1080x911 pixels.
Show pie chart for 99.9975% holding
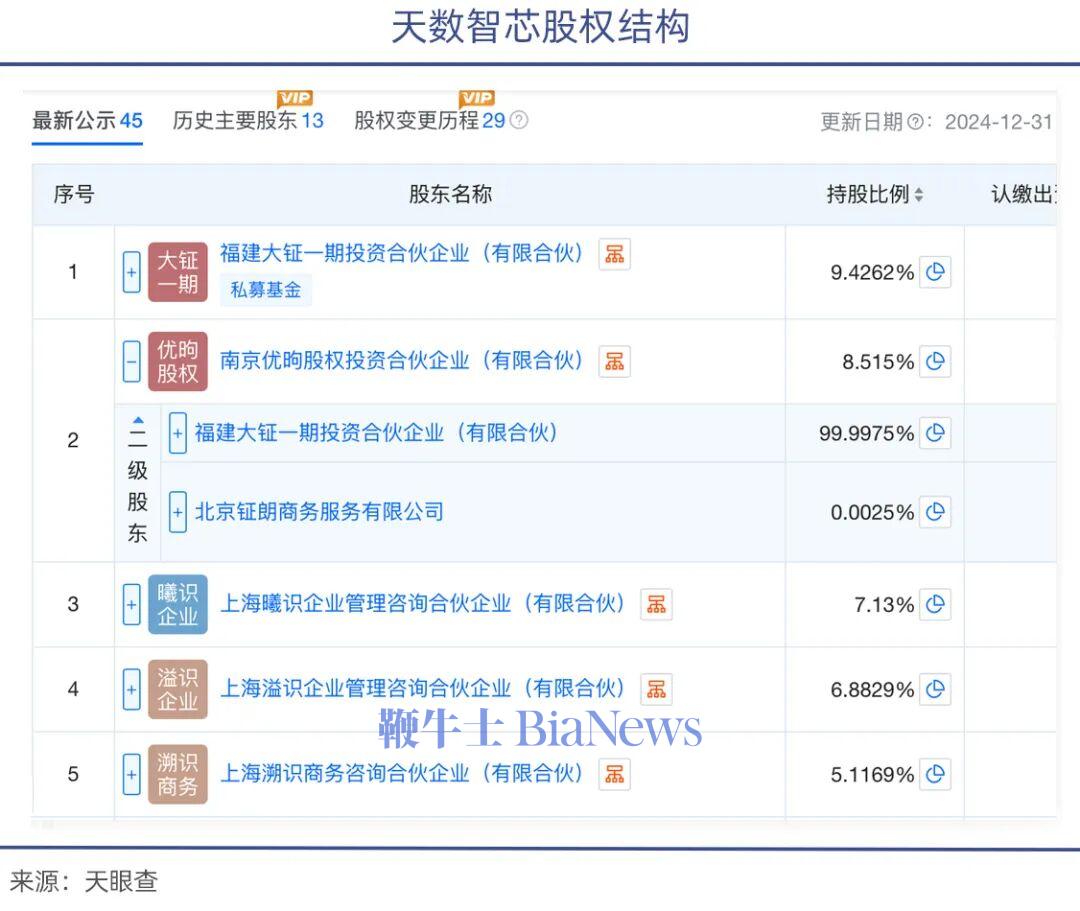point(935,433)
